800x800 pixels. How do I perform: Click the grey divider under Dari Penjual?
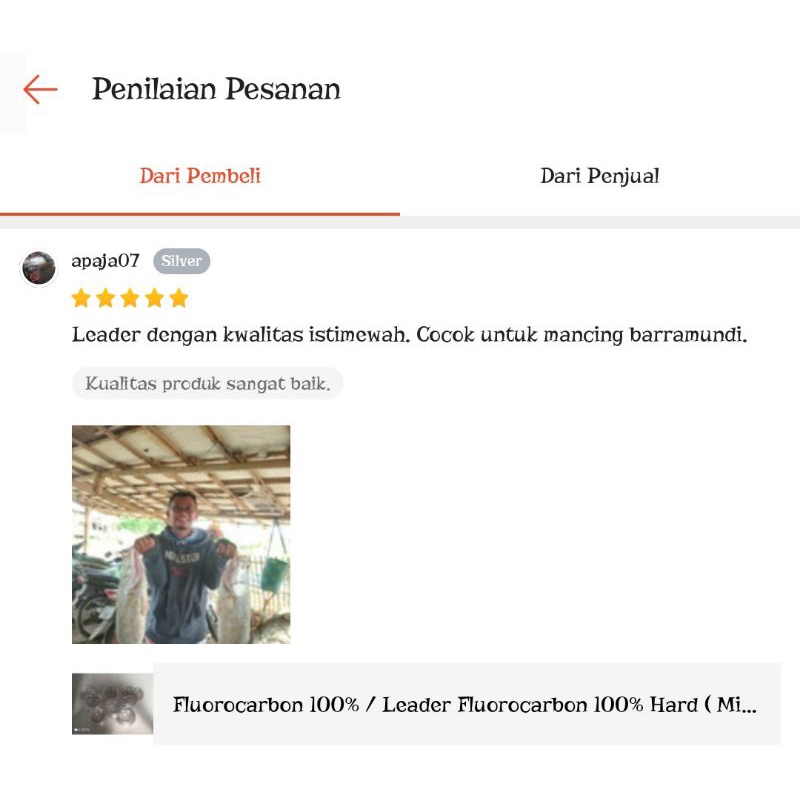(x=600, y=222)
